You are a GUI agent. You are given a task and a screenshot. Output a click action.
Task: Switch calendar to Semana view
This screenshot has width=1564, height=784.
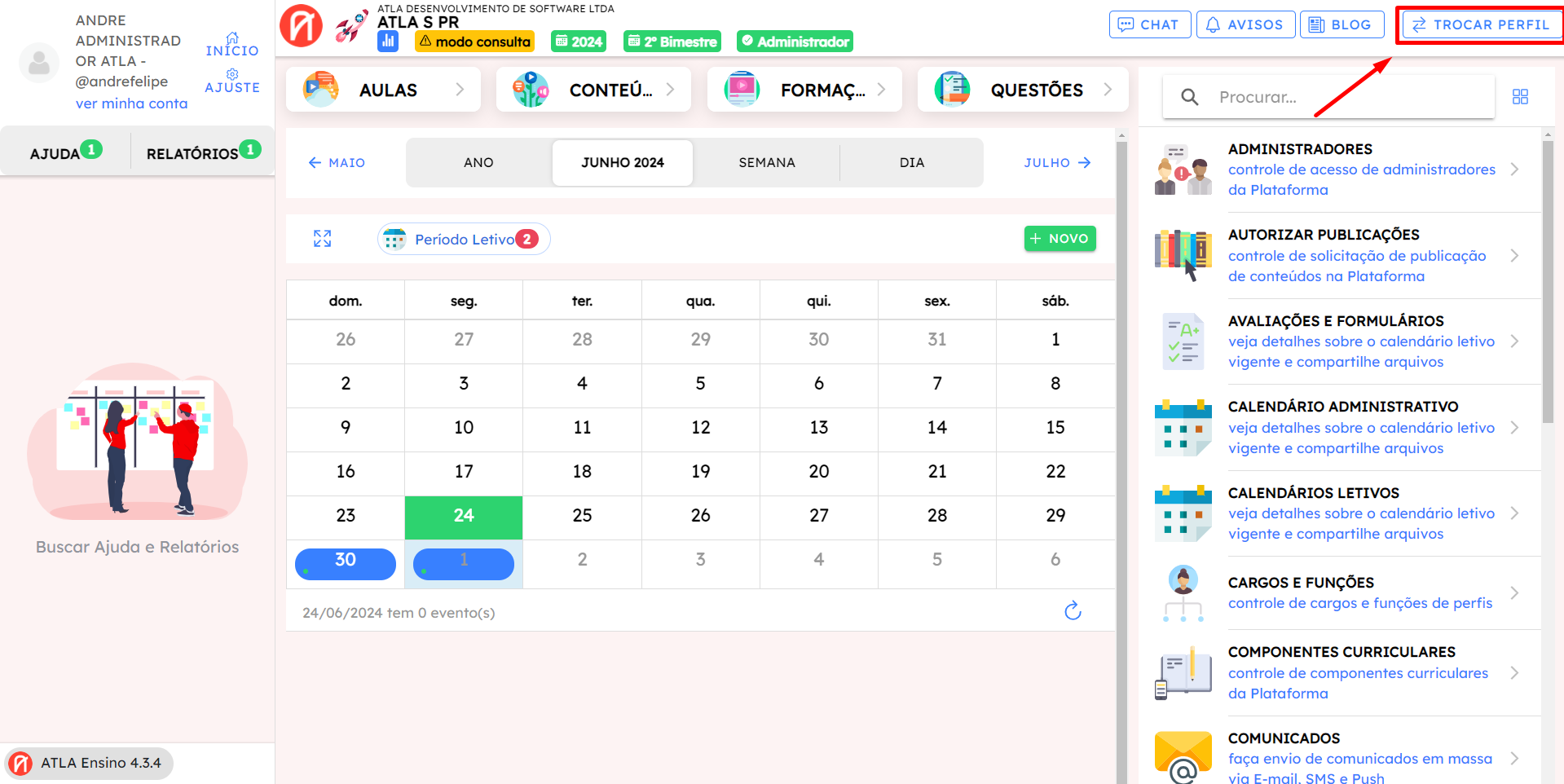767,163
